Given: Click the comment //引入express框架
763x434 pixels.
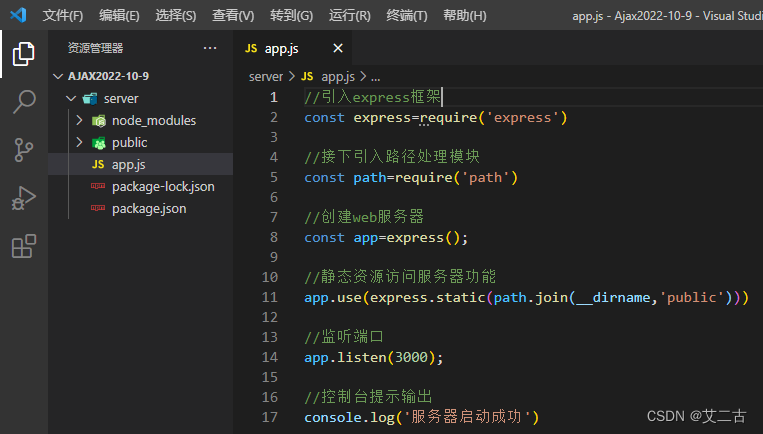Looking at the screenshot, I should tap(373, 97).
